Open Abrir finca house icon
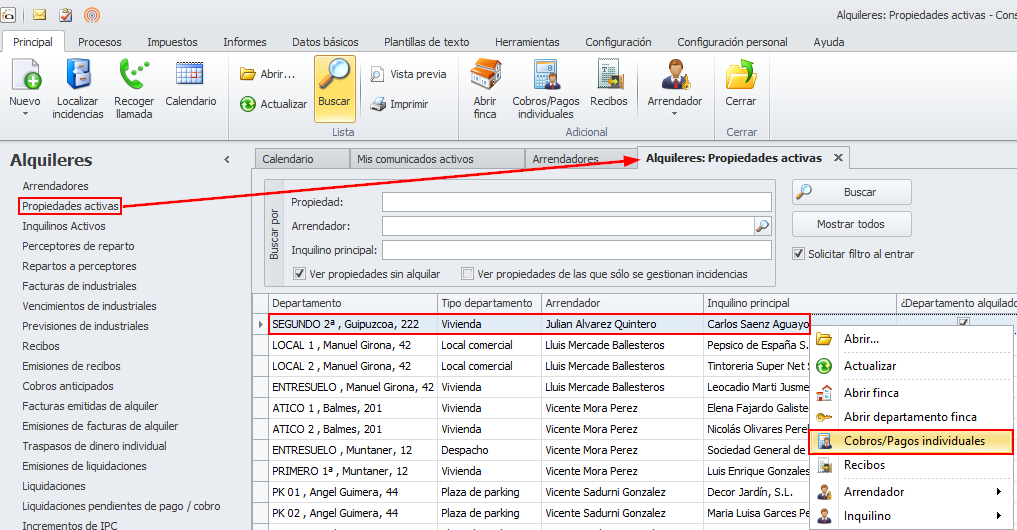The height and width of the screenshot is (530, 1017). (x=485, y=76)
